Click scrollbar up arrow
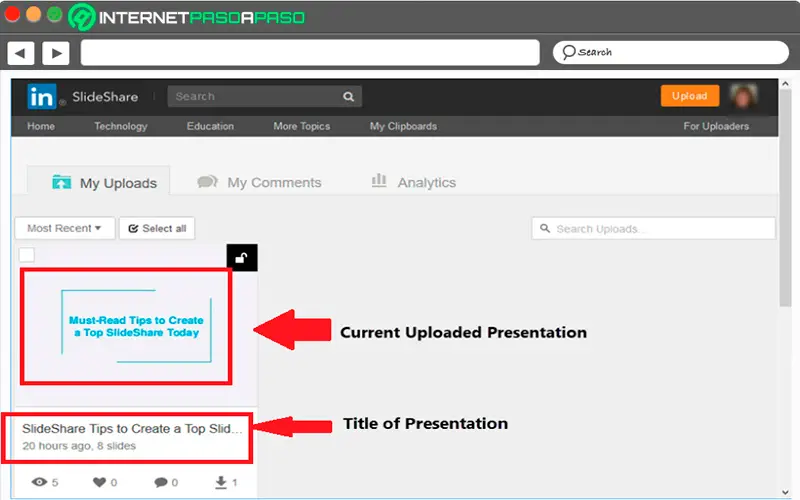 point(785,84)
